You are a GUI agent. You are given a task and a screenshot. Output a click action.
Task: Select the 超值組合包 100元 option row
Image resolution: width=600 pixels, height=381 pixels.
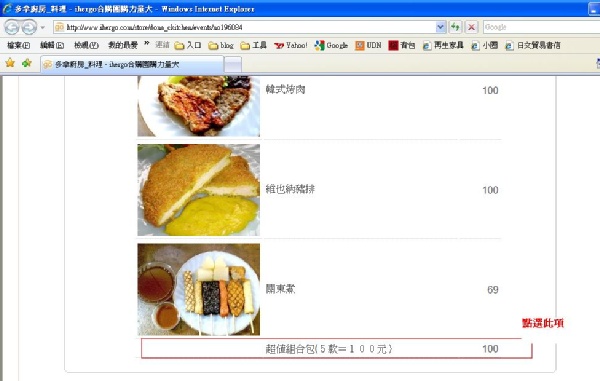337,348
